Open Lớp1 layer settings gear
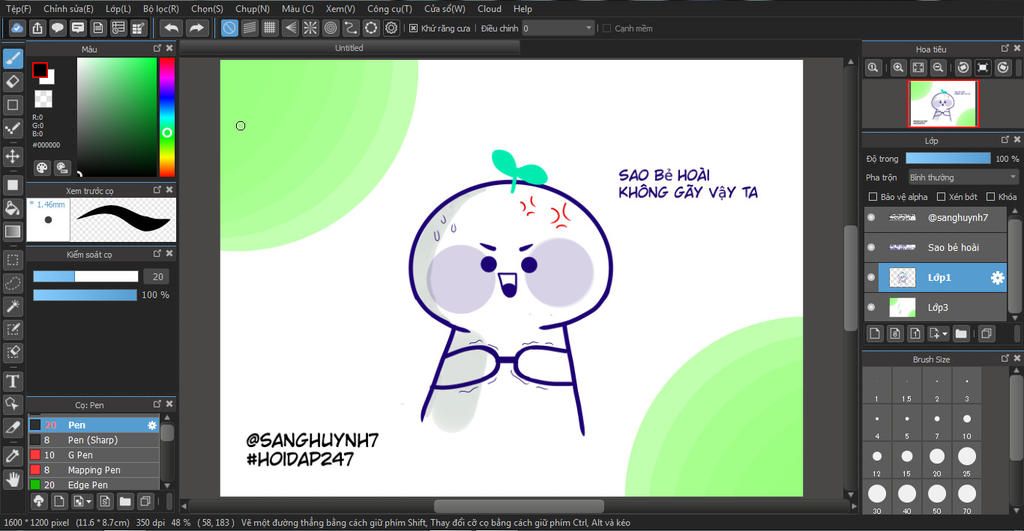Viewport: 1024px width, 531px height. point(997,278)
